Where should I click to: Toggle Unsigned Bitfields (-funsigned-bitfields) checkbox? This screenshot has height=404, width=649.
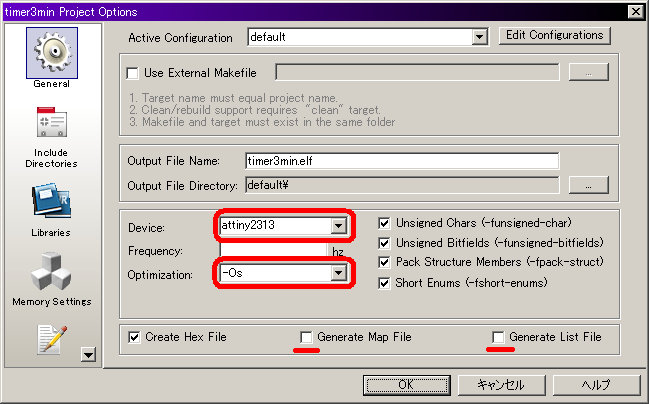click(384, 243)
